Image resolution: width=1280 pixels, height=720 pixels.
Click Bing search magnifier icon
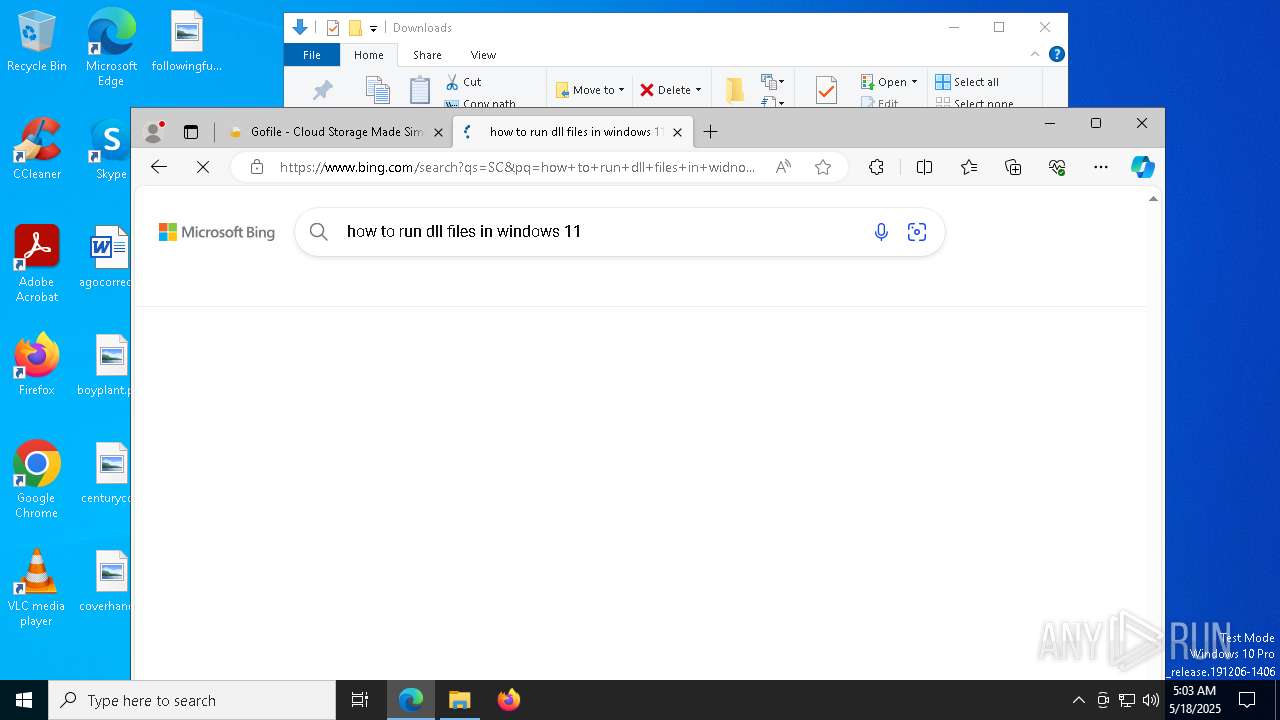tap(318, 232)
